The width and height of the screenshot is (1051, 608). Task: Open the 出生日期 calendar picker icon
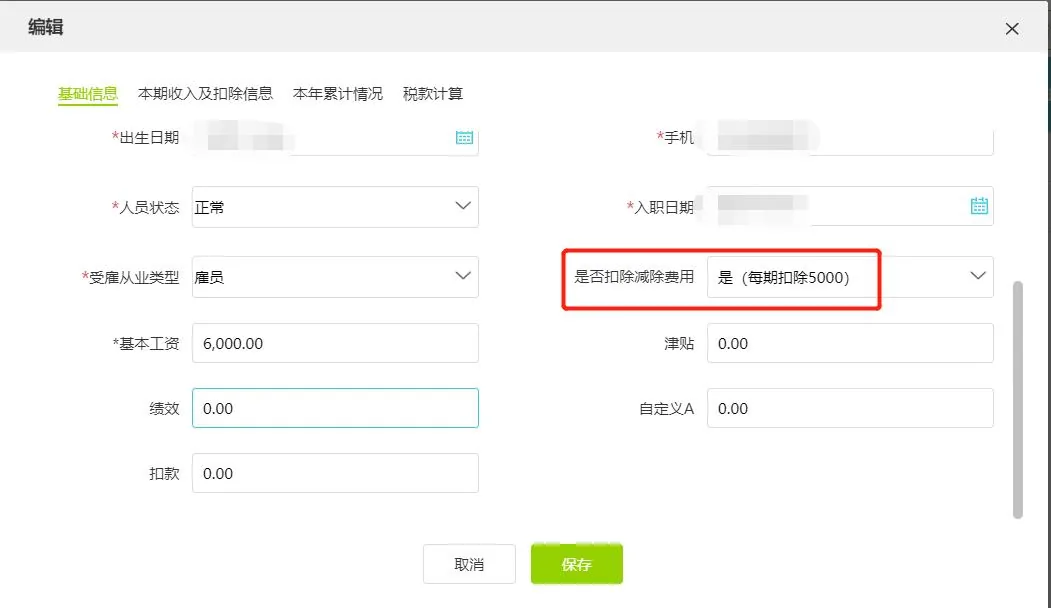[464, 137]
